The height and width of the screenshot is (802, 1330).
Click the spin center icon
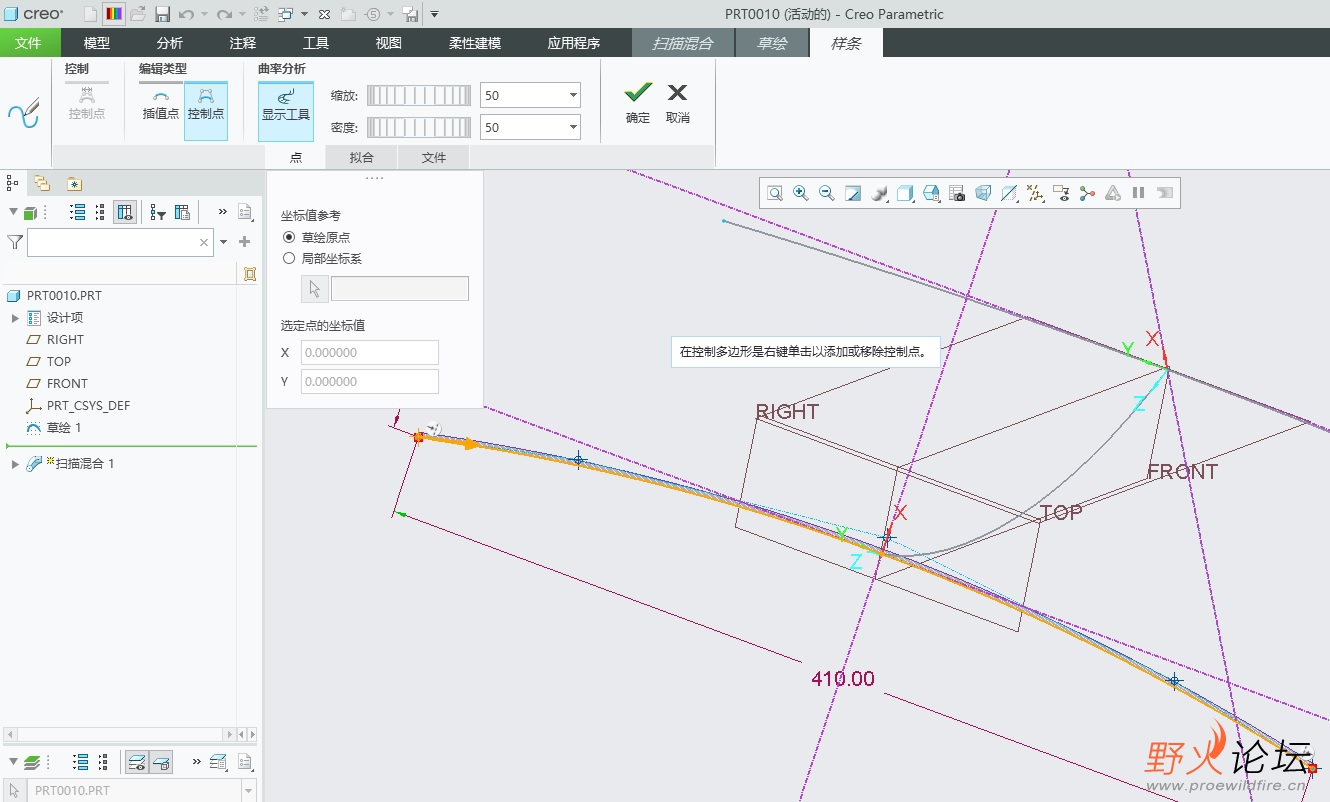pyautogui.click(x=1087, y=193)
